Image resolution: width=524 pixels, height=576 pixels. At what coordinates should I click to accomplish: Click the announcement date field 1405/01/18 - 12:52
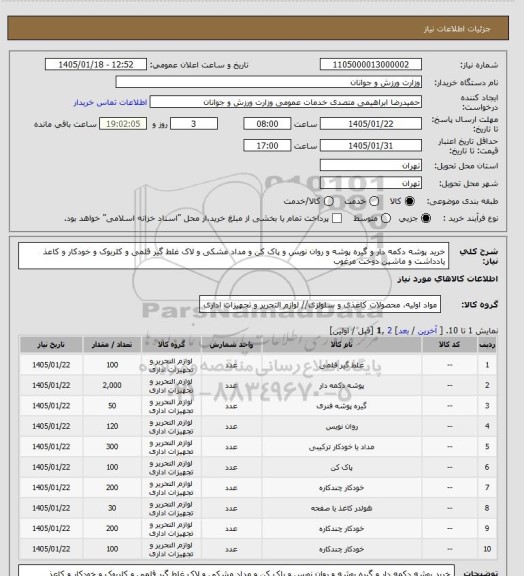pyautogui.click(x=96, y=64)
